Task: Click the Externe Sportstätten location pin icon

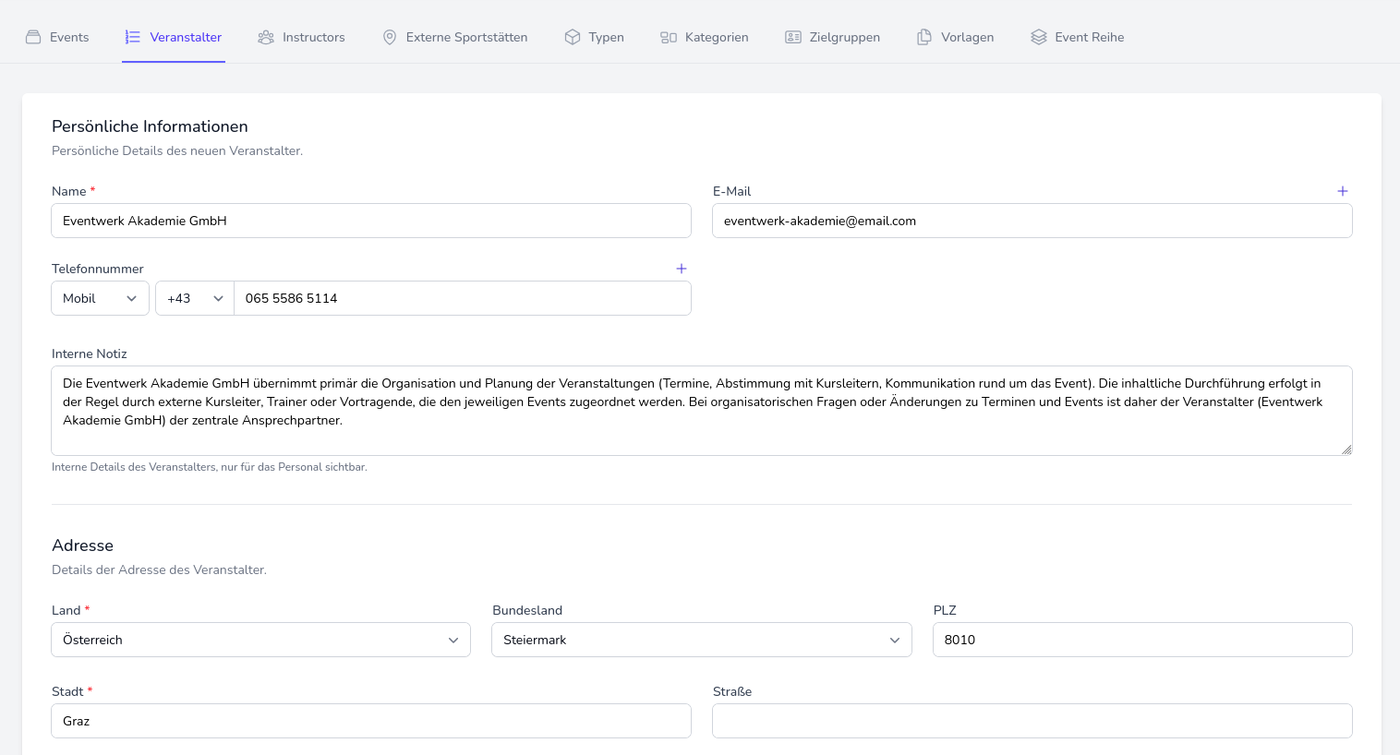Action: coord(390,37)
